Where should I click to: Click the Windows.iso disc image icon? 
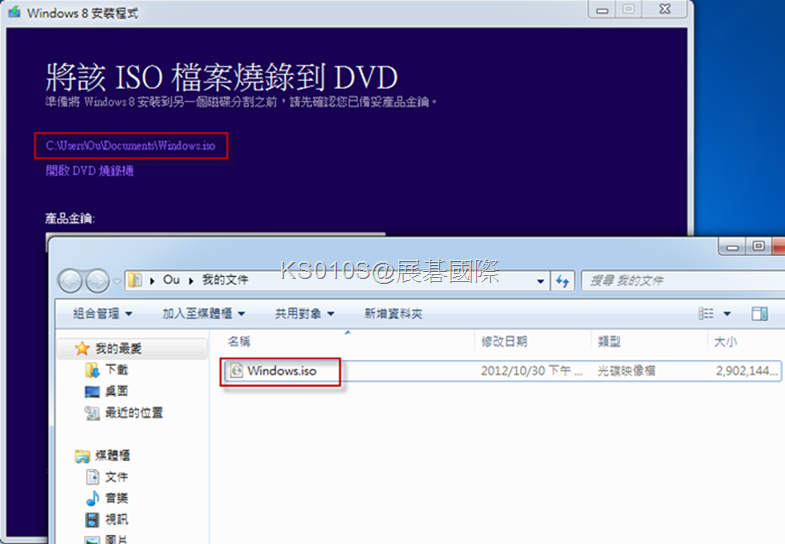click(x=236, y=371)
